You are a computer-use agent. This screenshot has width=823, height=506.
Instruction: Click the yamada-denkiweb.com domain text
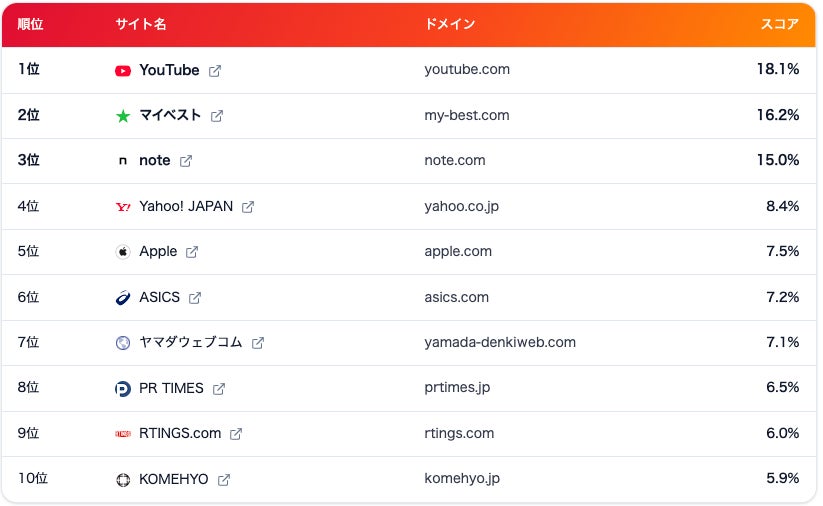coord(500,342)
